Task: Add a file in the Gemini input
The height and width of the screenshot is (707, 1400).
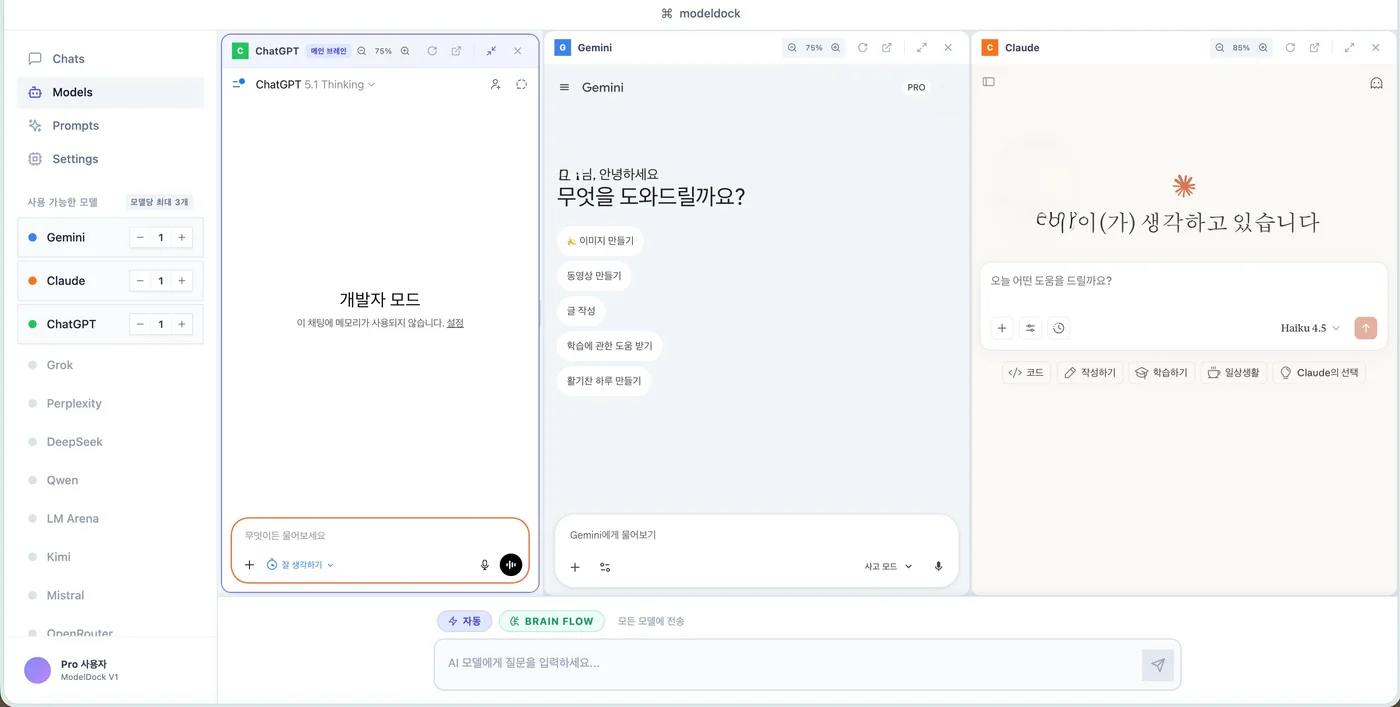Action: 575,567
